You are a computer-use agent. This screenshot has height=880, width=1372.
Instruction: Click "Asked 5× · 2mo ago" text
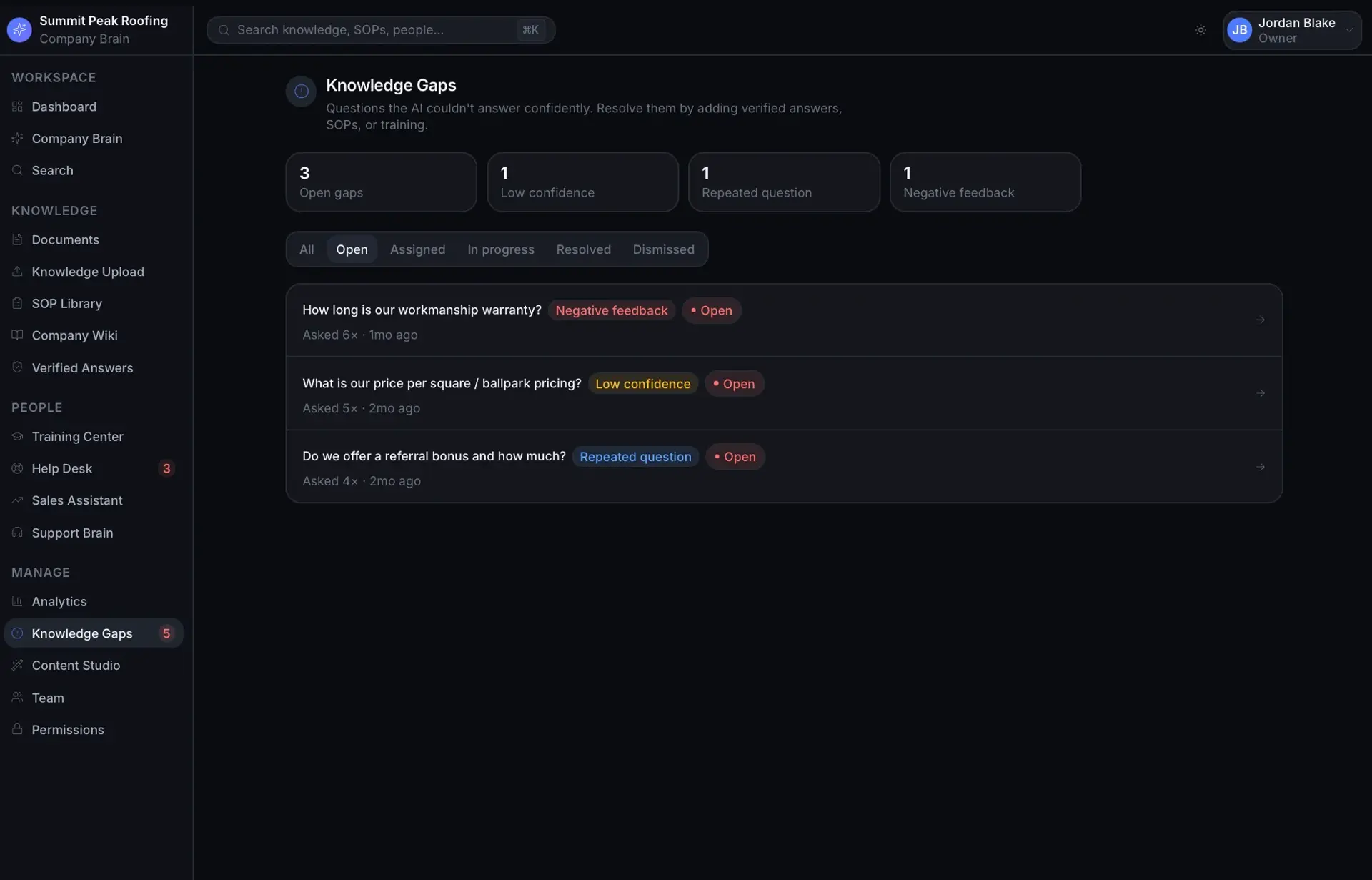tap(361, 408)
